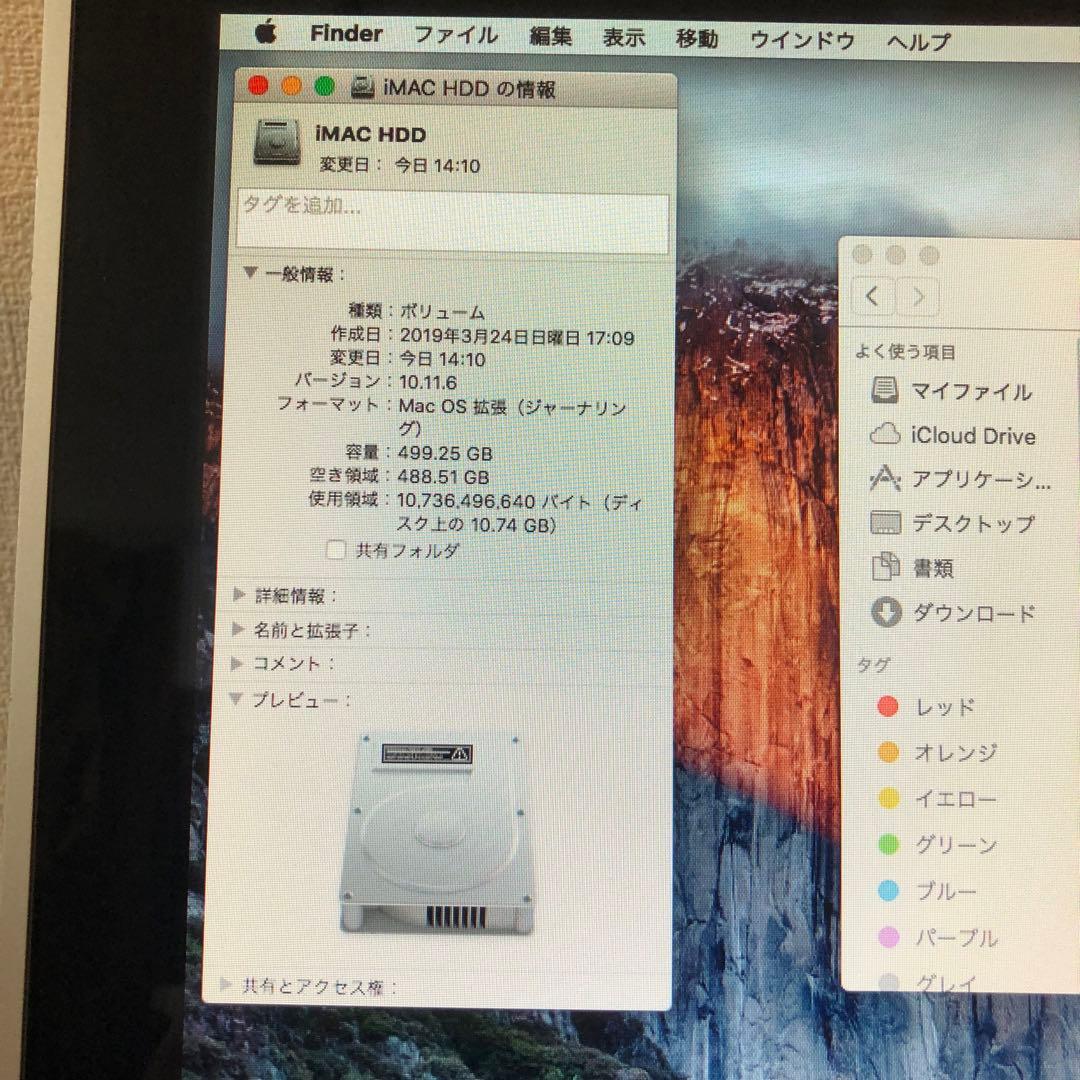Zoom the iMAC HDD info window
This screenshot has height=1080, width=1080.
click(x=324, y=87)
